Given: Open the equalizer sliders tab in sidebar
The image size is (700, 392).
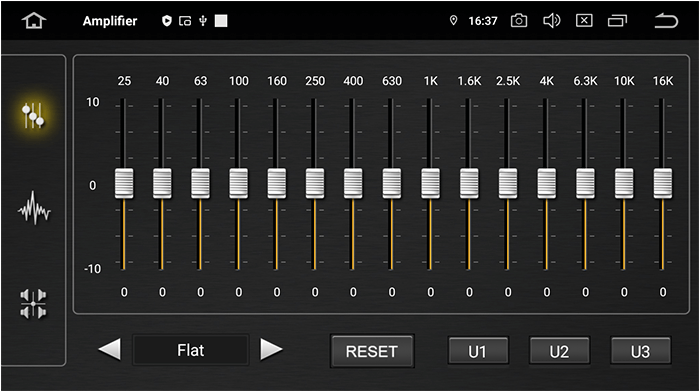Looking at the screenshot, I should [x=33, y=115].
